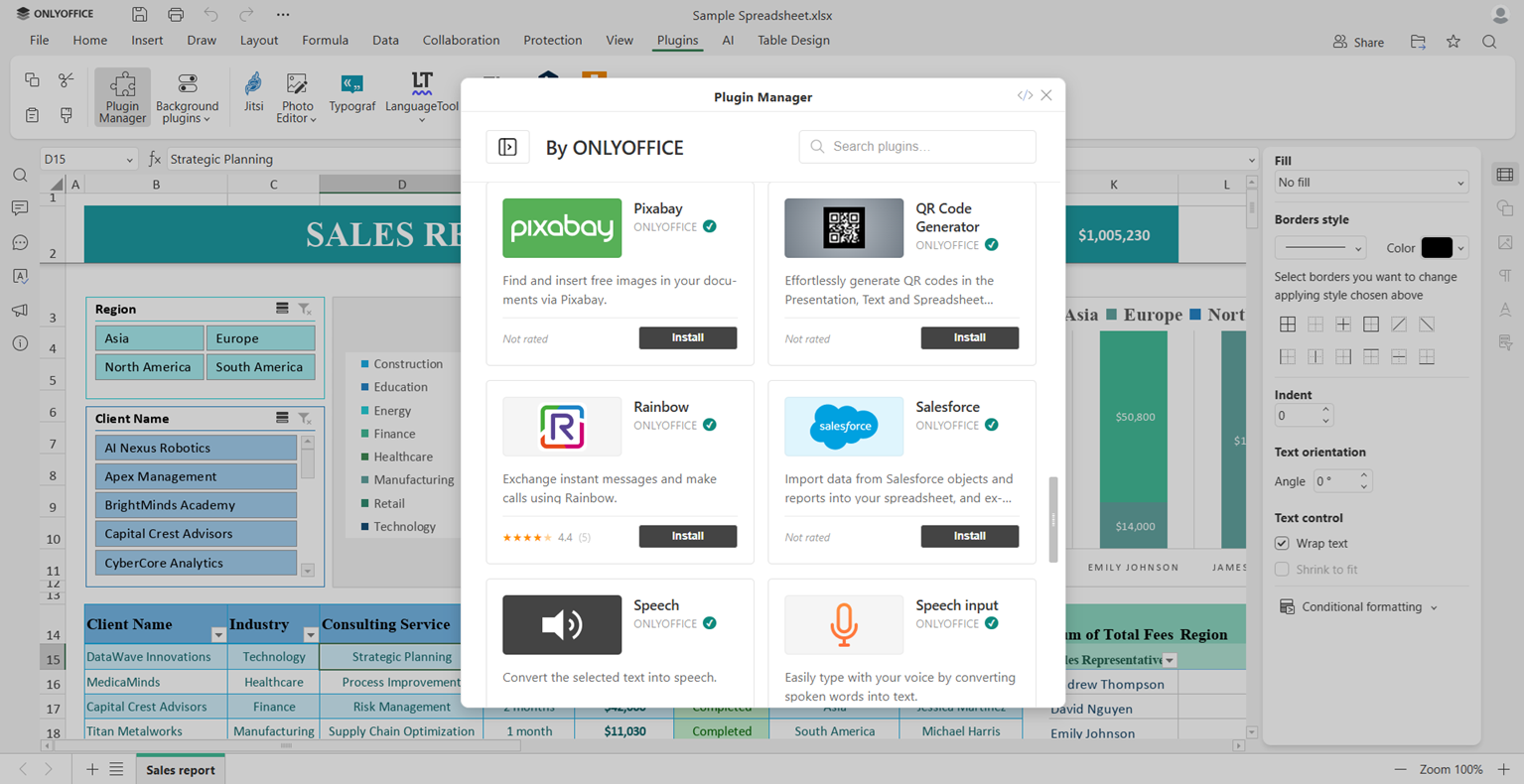The width and height of the screenshot is (1524, 784).
Task: Toggle the Wrap text checkbox
Action: tap(1282, 543)
